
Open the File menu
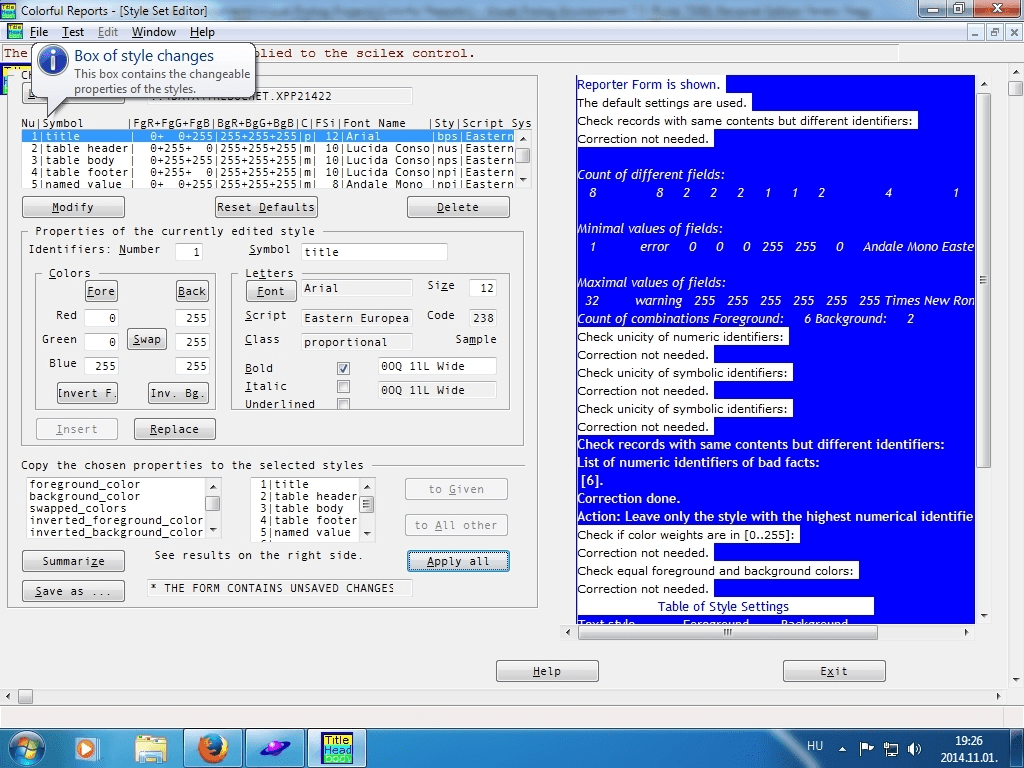pyautogui.click(x=39, y=32)
